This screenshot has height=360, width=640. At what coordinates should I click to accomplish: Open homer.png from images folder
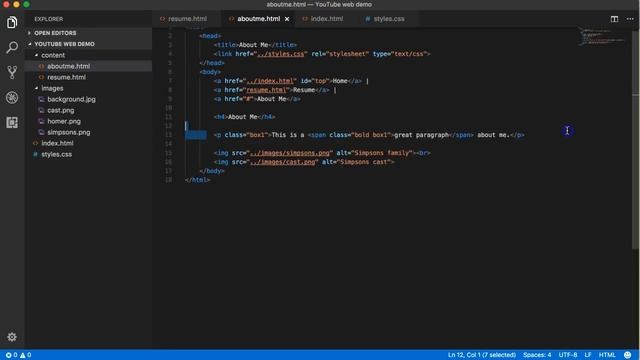64,121
